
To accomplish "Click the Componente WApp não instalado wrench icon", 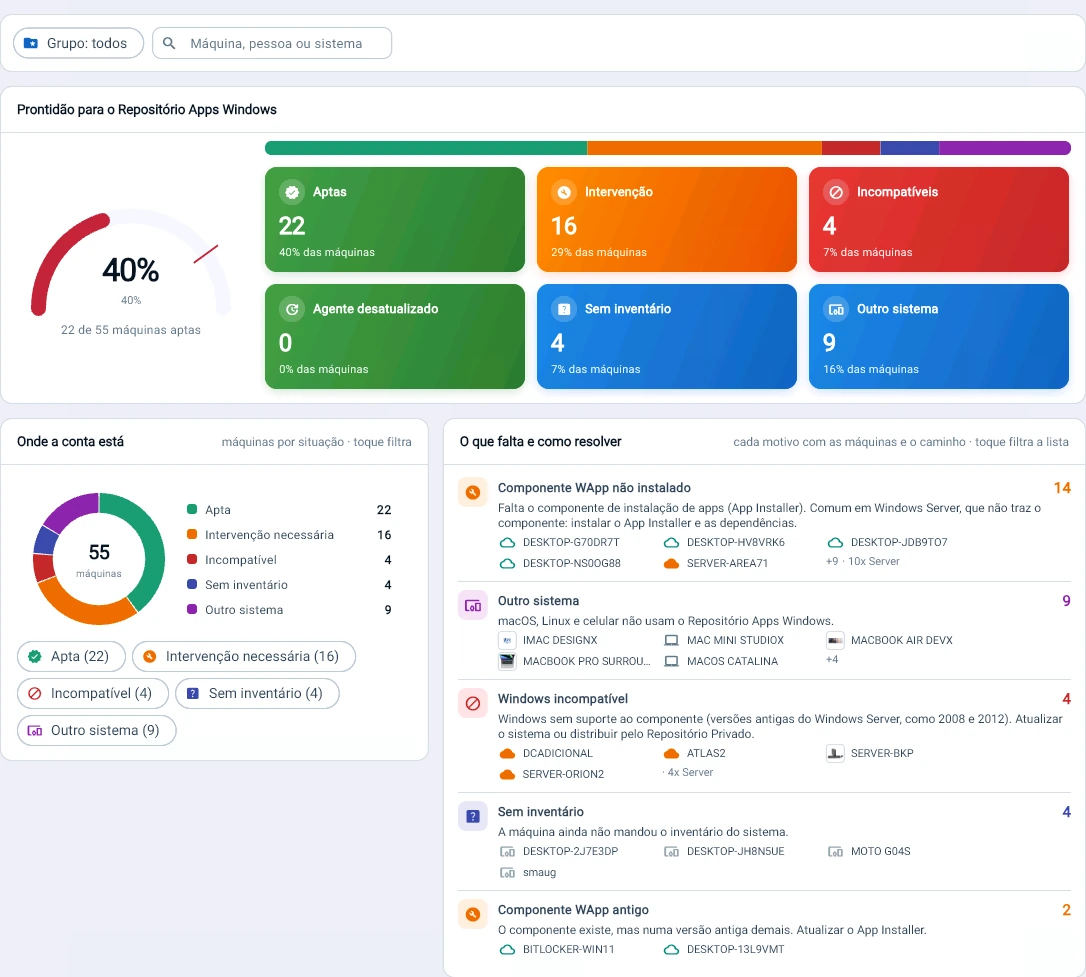I will click(x=473, y=492).
